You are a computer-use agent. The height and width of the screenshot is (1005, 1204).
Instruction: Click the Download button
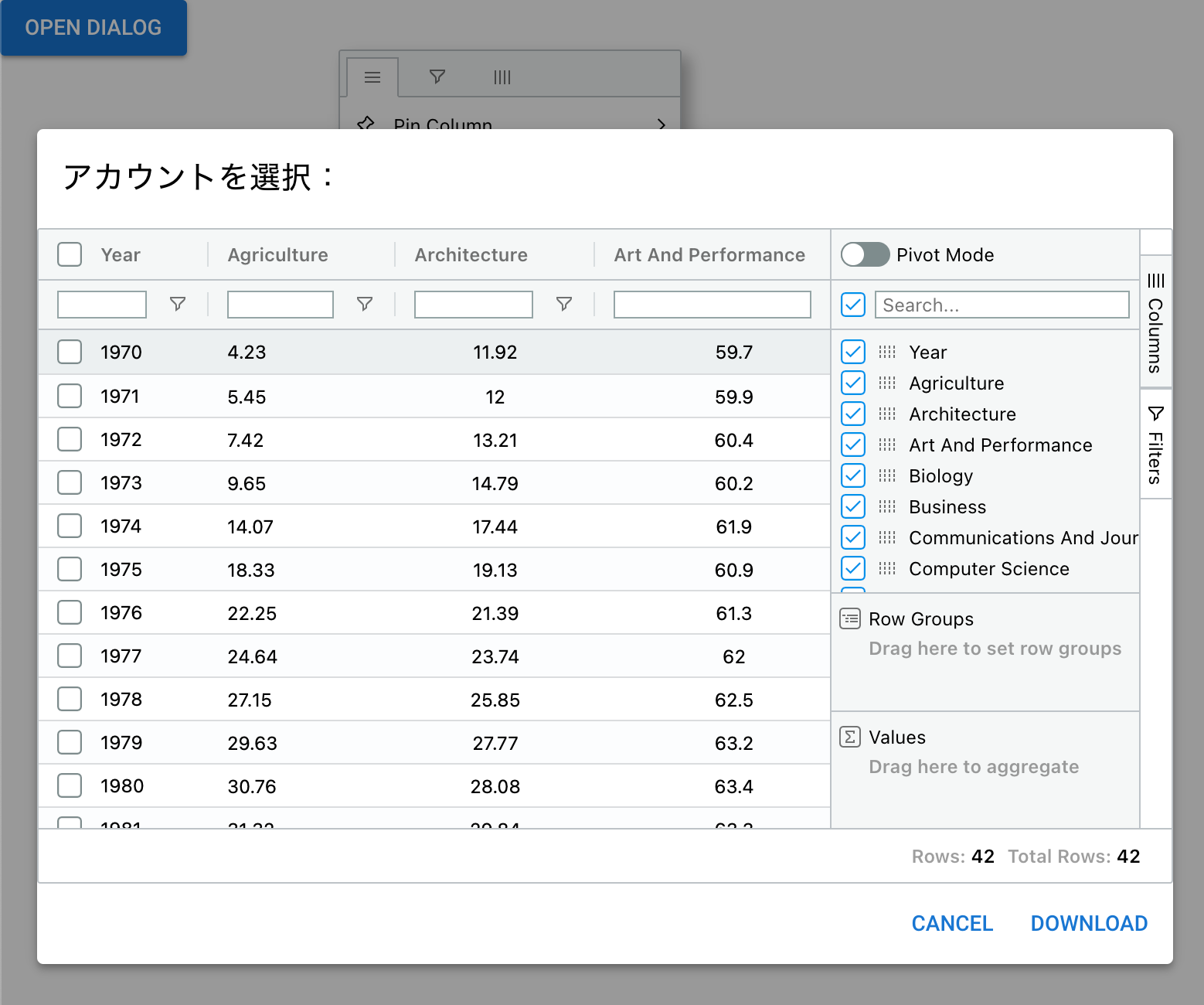[x=1089, y=923]
